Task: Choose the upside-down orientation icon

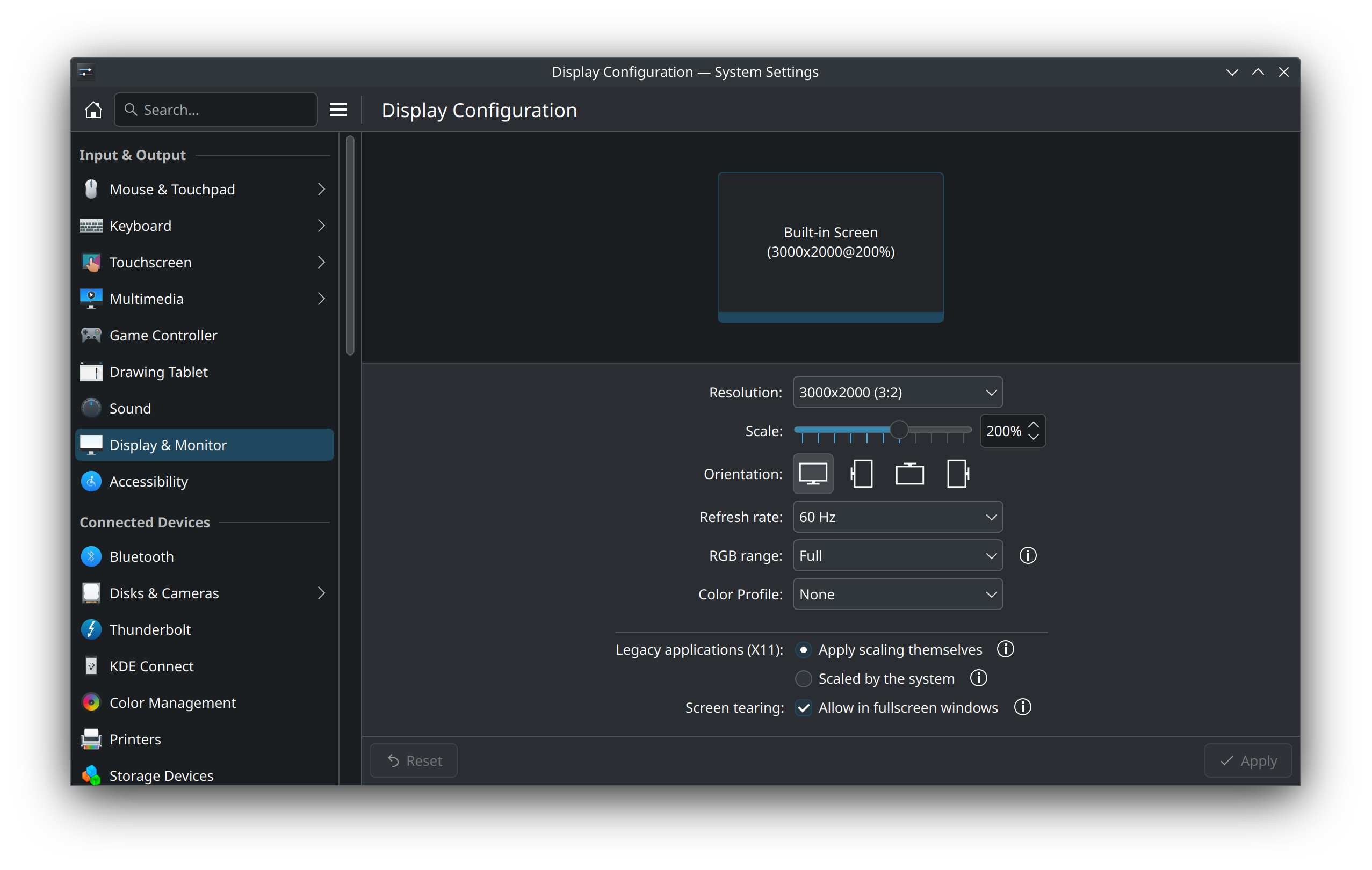Action: [x=909, y=474]
